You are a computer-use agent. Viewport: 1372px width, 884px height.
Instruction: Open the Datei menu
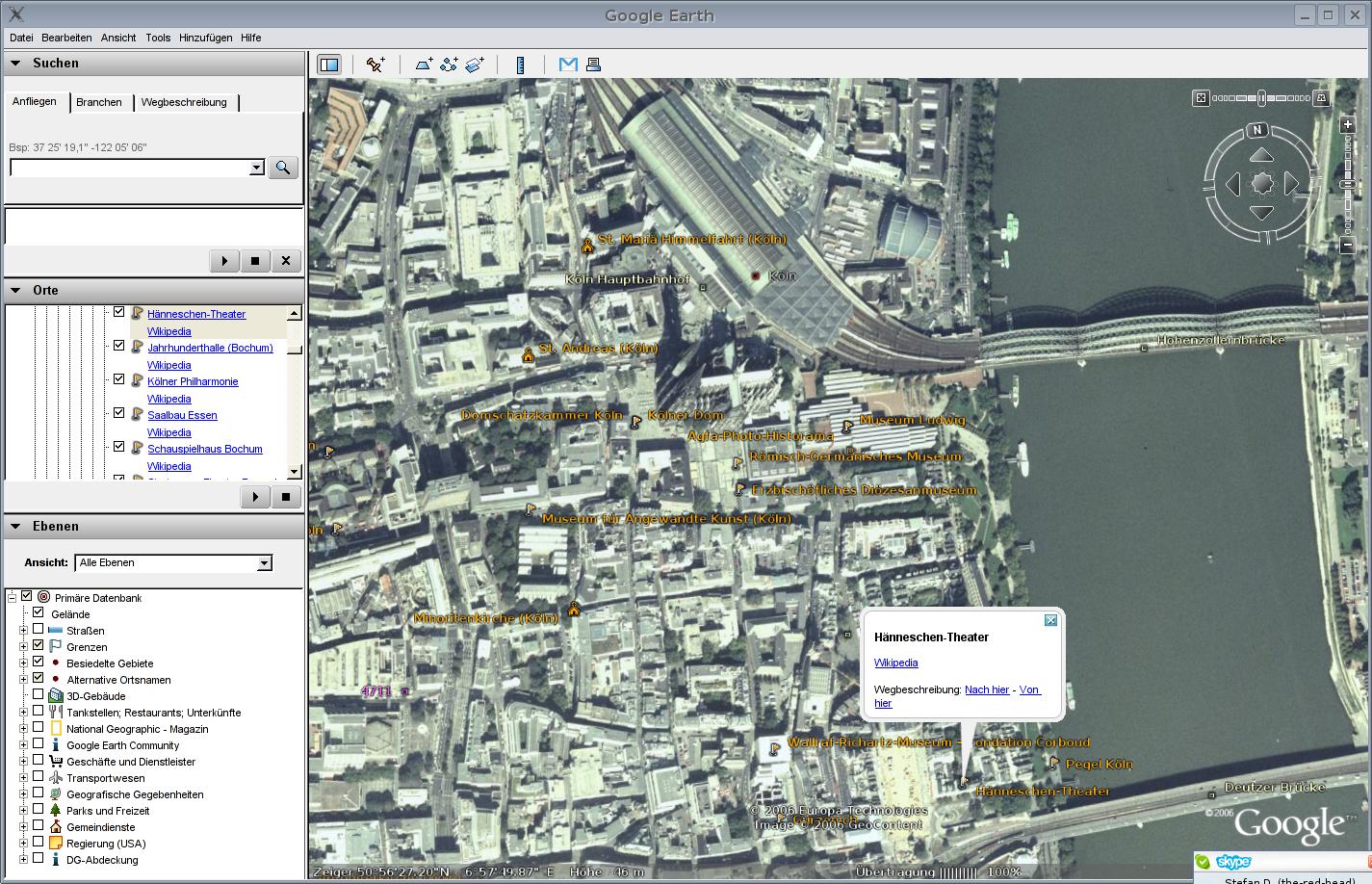(21, 38)
